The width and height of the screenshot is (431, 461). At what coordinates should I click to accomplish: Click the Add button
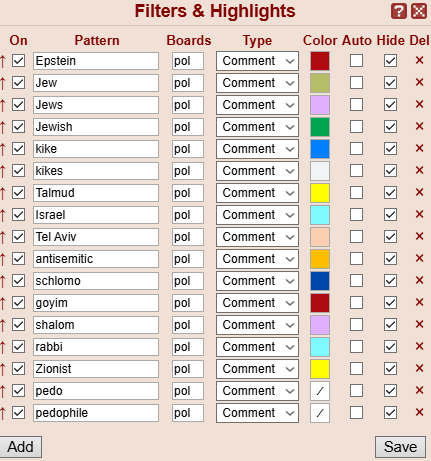click(21, 447)
